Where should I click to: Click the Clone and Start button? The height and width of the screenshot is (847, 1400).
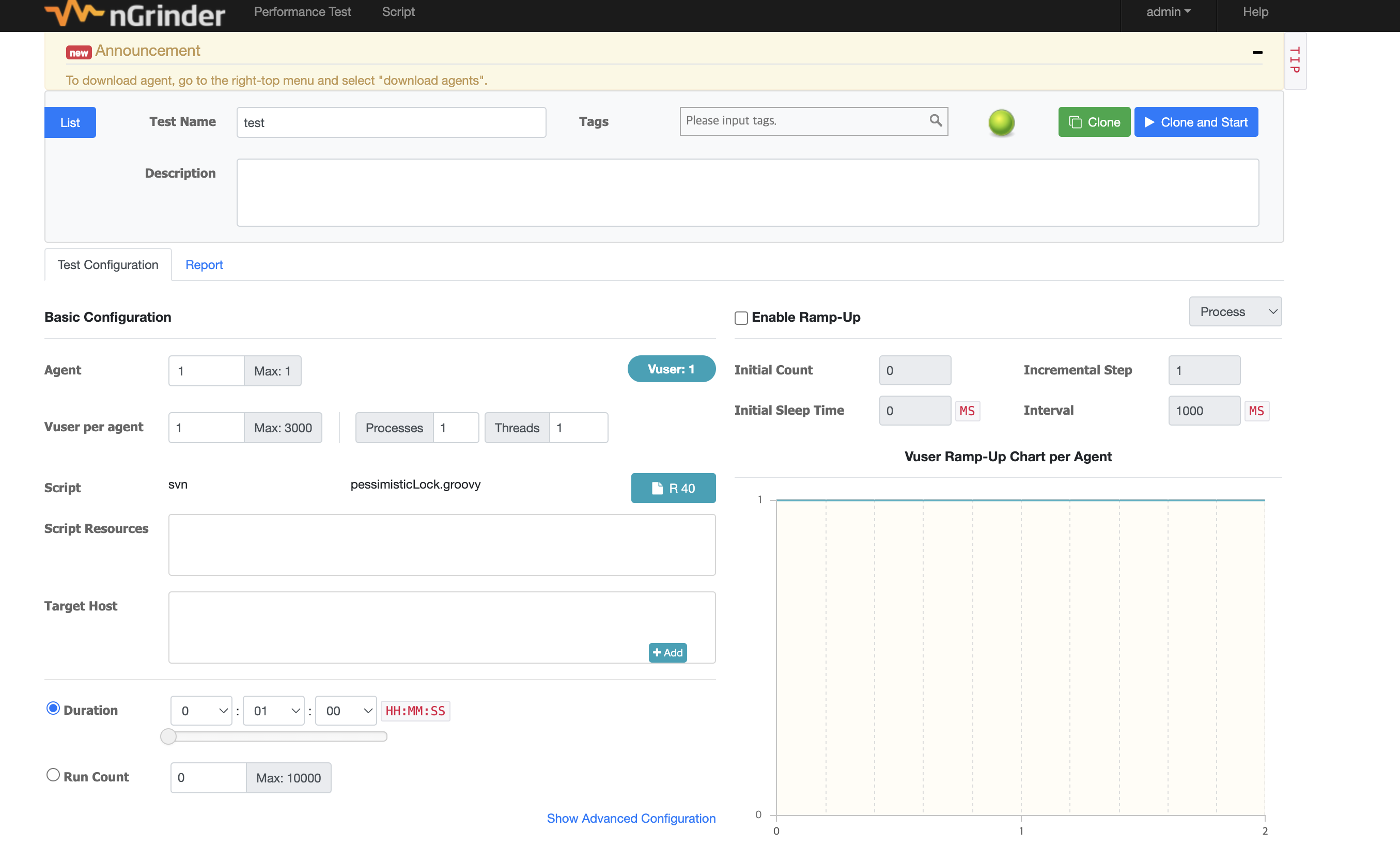pyautogui.click(x=1195, y=122)
